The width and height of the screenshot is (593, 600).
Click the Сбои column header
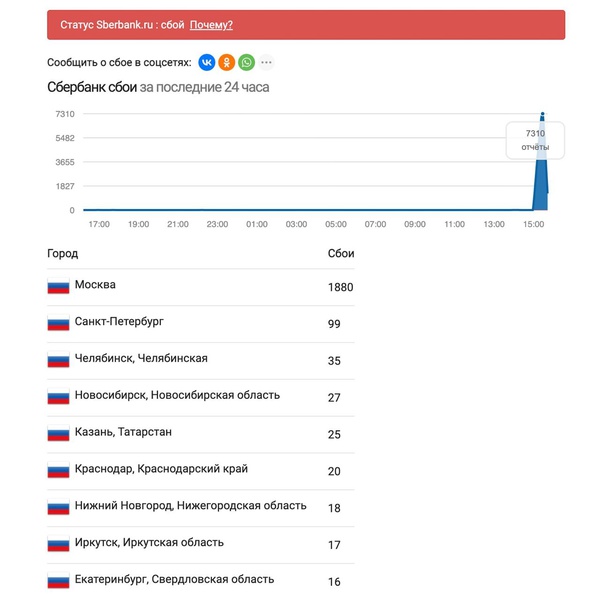pos(341,254)
